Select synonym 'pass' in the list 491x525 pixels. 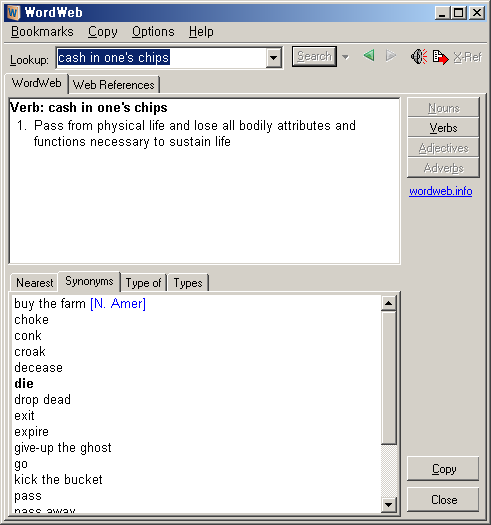(28, 496)
